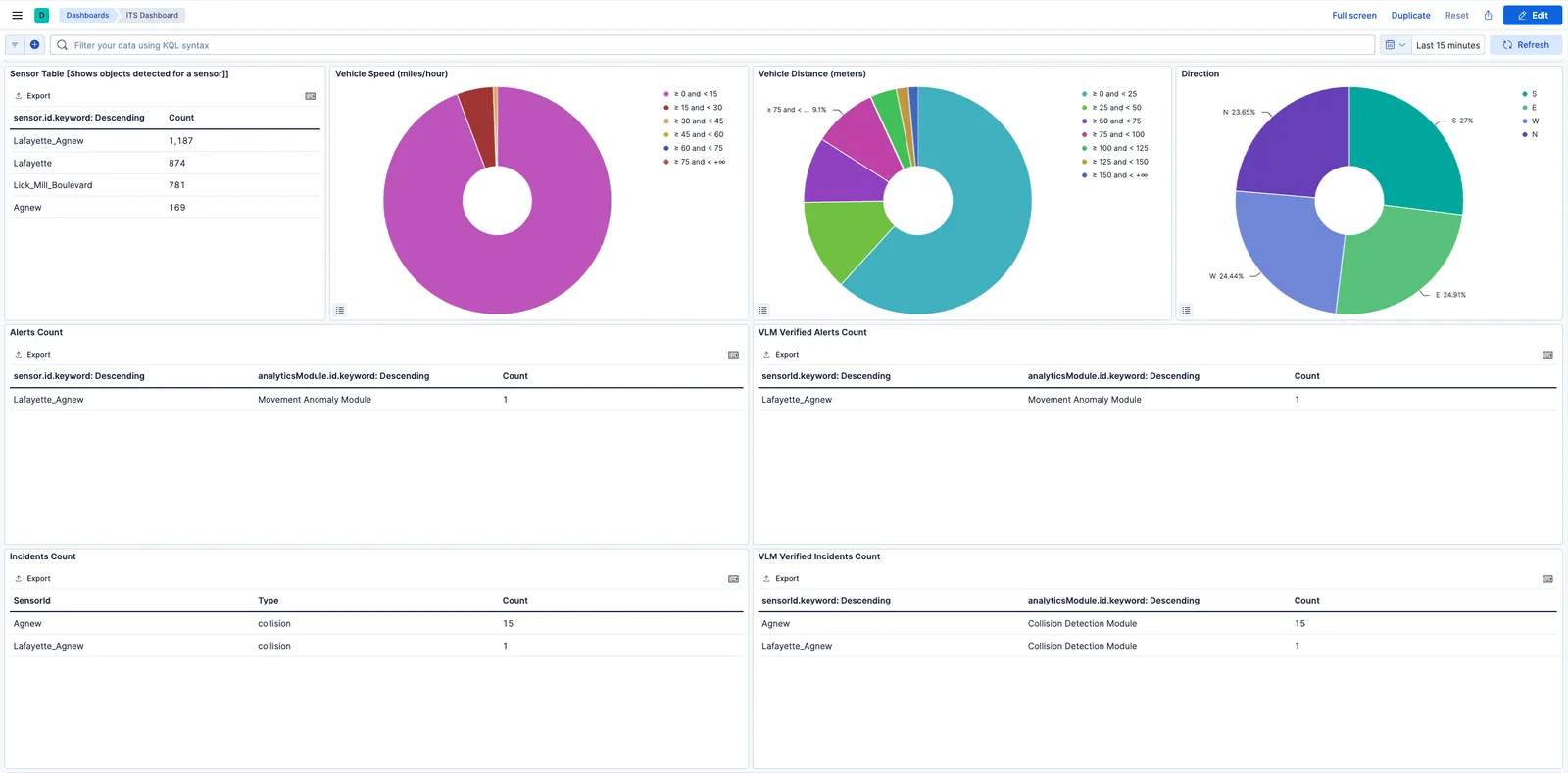Toggle legend on Vehicle Speed chart

pos(340,310)
